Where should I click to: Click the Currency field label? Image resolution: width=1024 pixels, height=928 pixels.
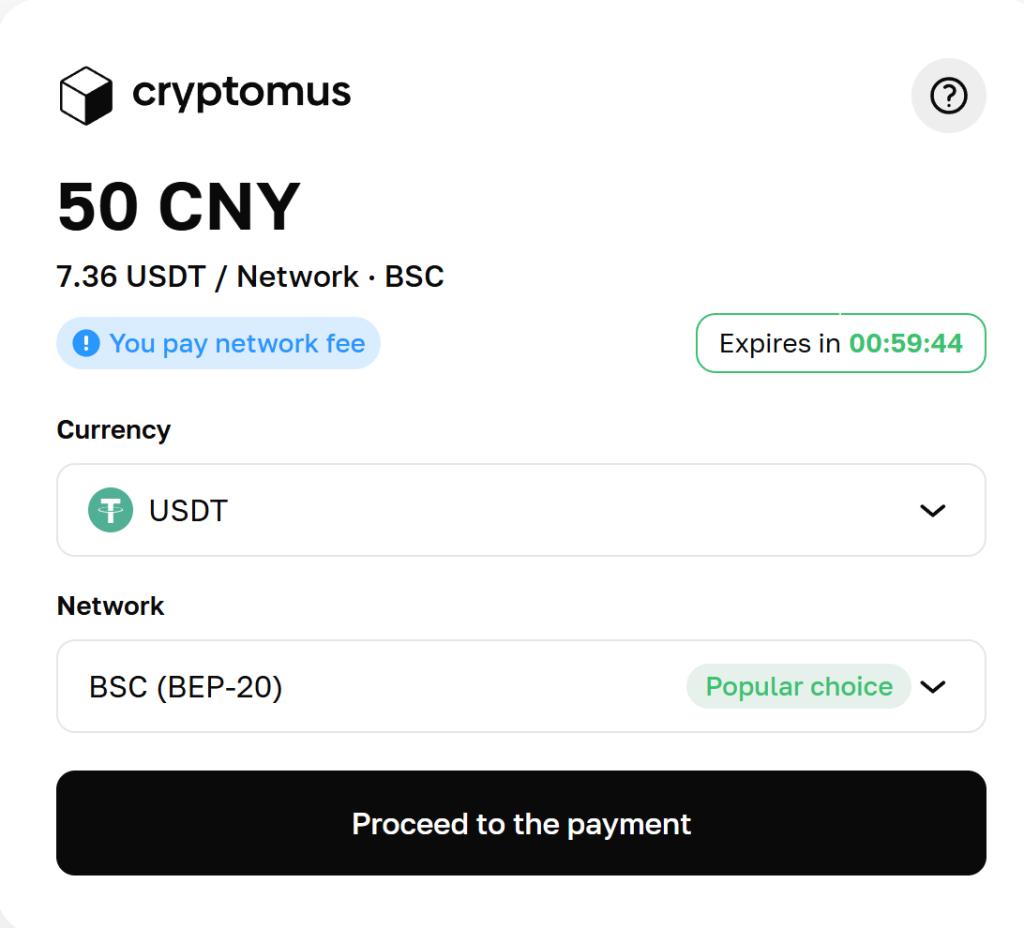[x=114, y=430]
